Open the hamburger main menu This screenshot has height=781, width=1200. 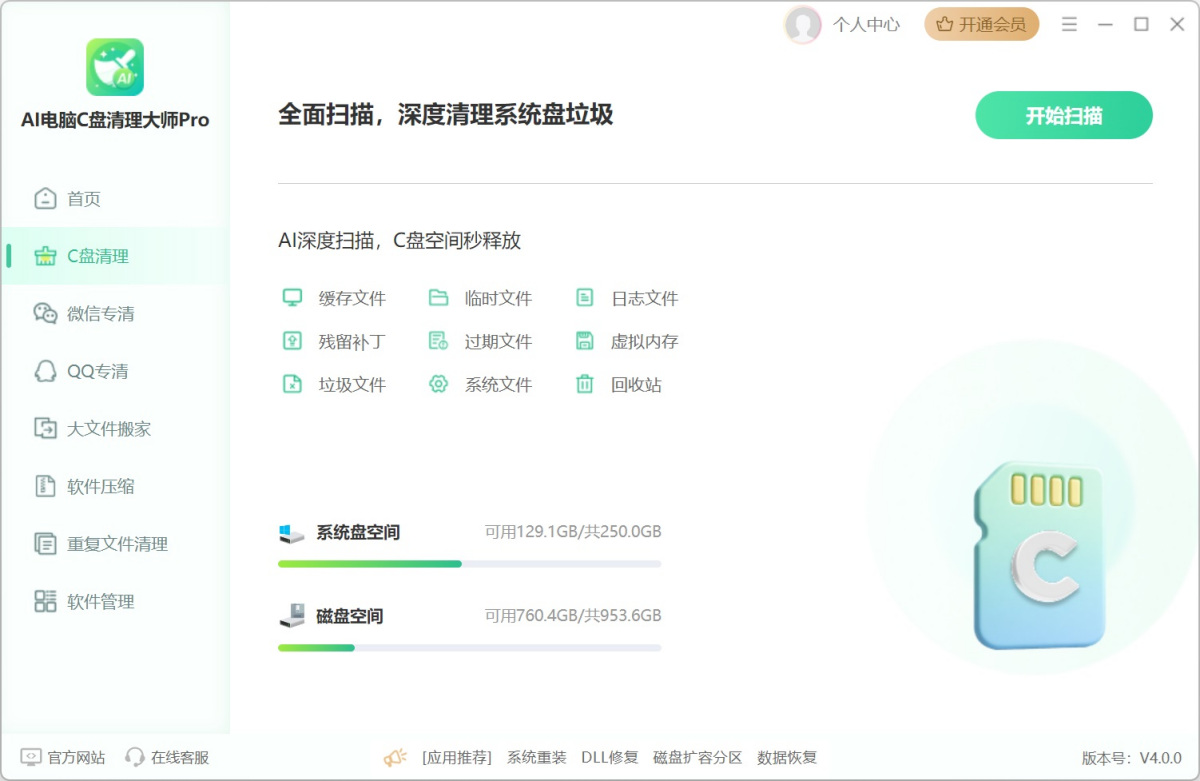pyautogui.click(x=1069, y=25)
